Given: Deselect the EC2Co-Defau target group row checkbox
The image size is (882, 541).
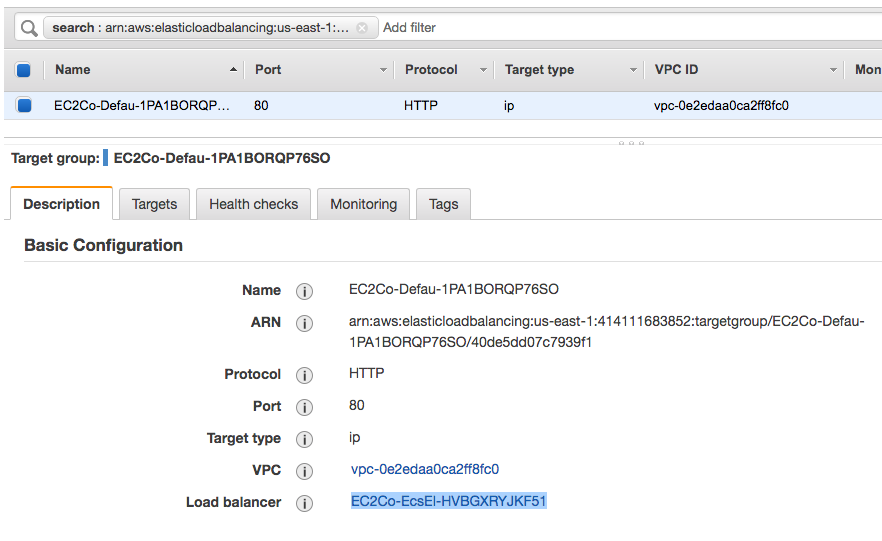Looking at the screenshot, I should [24, 105].
